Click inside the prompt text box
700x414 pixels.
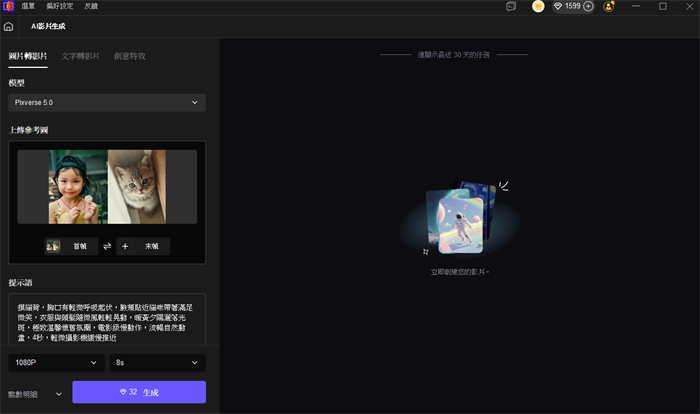tap(106, 317)
